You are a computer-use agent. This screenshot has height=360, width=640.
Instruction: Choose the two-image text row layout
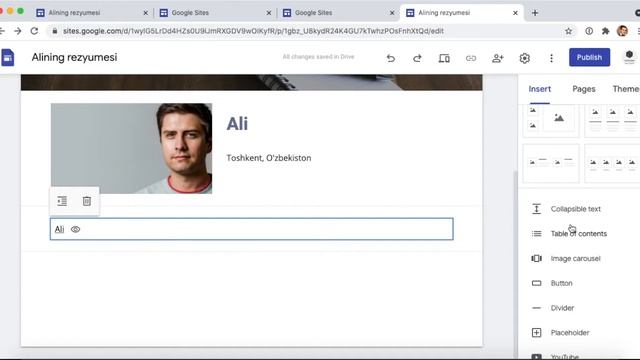coord(551,163)
